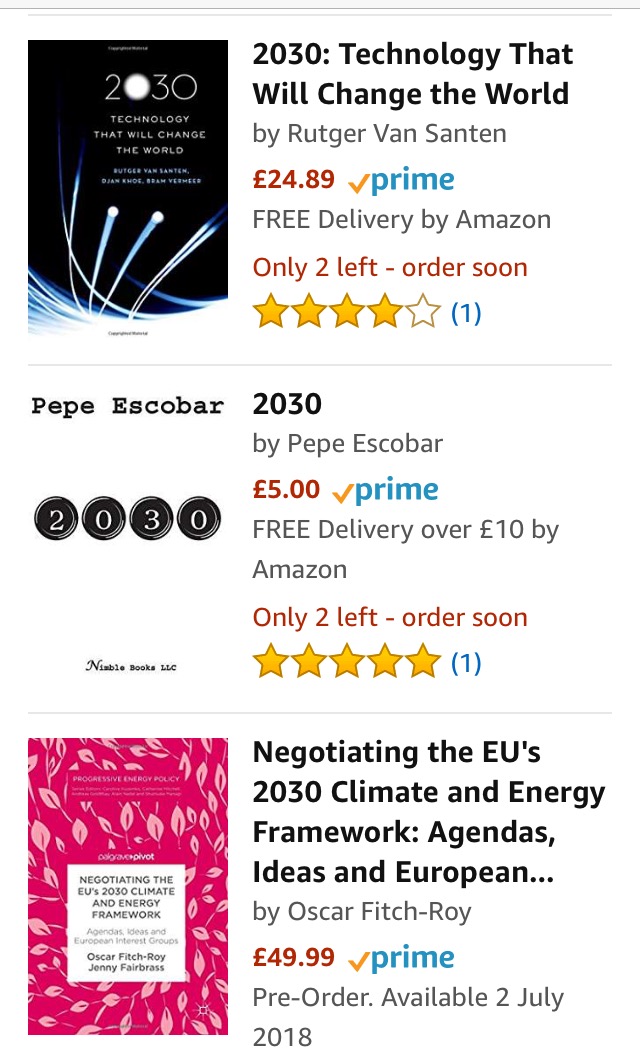
Task: Tap the Prime badge next to £5.00
Action: (x=385, y=491)
